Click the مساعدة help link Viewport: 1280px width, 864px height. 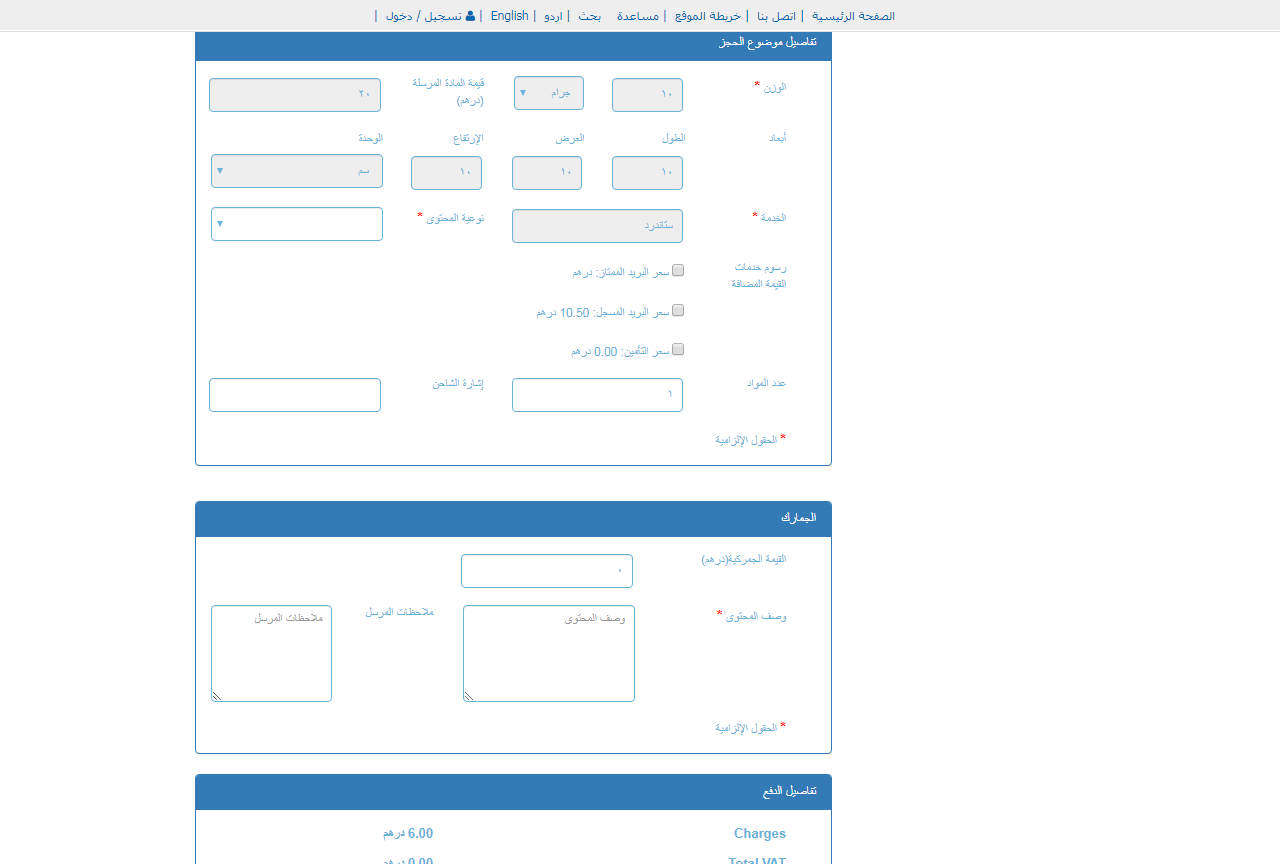coord(637,15)
